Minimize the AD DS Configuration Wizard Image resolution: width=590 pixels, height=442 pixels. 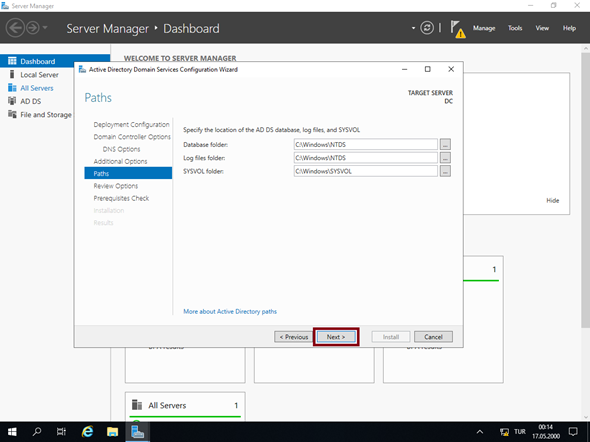404,69
